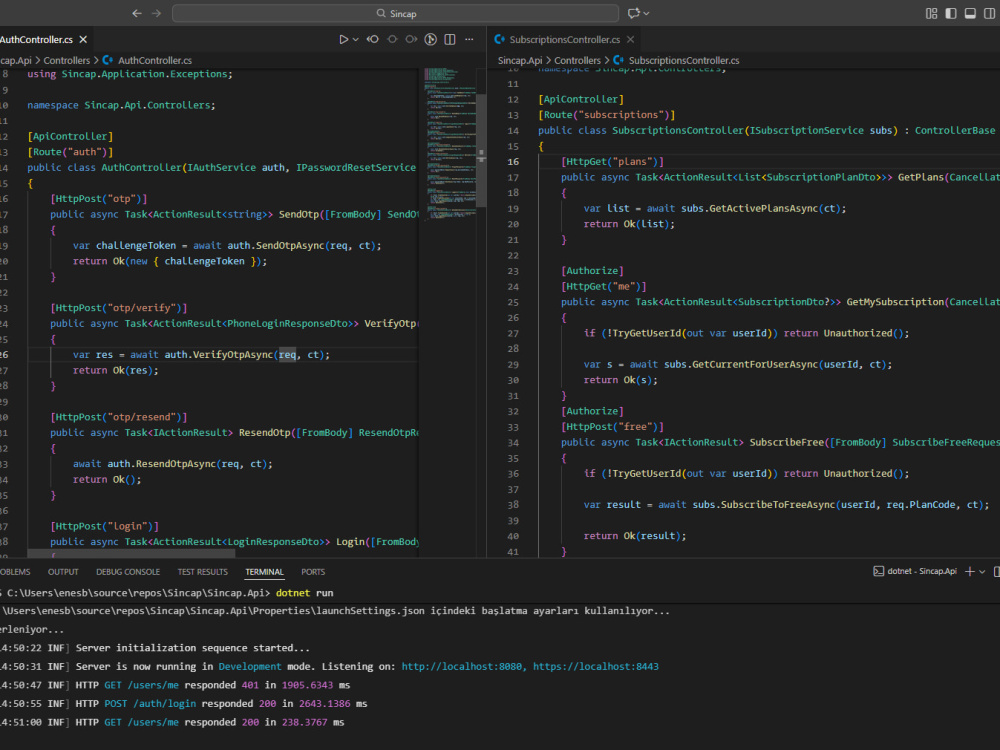1000x750 pixels.
Task: Toggle the secondary side bar
Action: [989, 13]
